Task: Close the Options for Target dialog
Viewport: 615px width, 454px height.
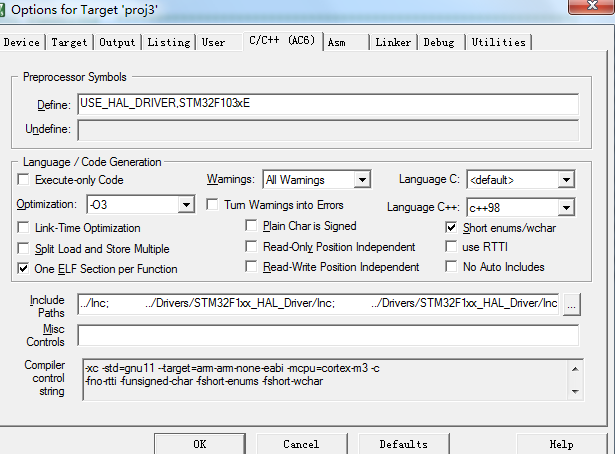Action: click(591, 6)
